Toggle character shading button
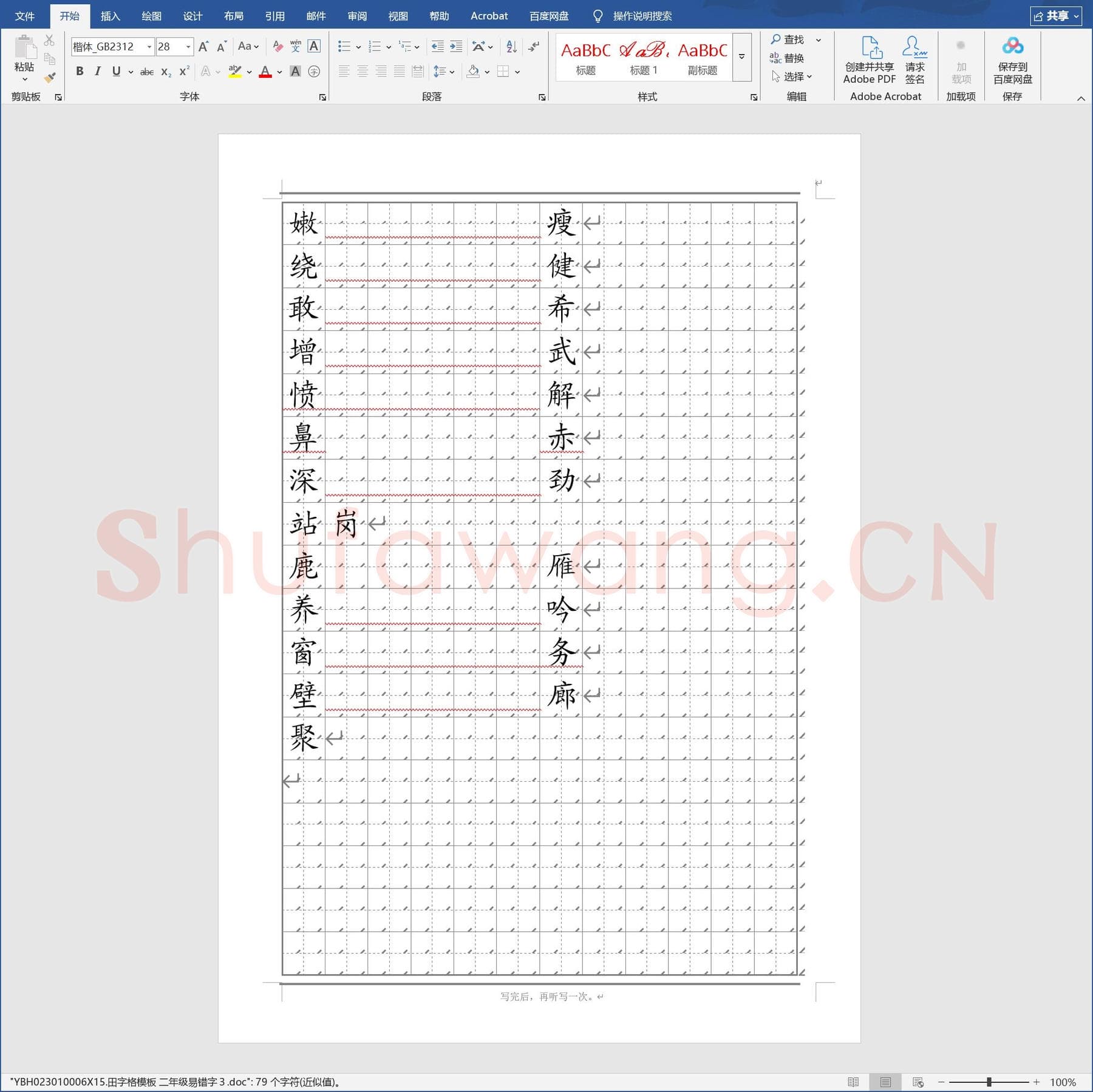 pos(295,72)
